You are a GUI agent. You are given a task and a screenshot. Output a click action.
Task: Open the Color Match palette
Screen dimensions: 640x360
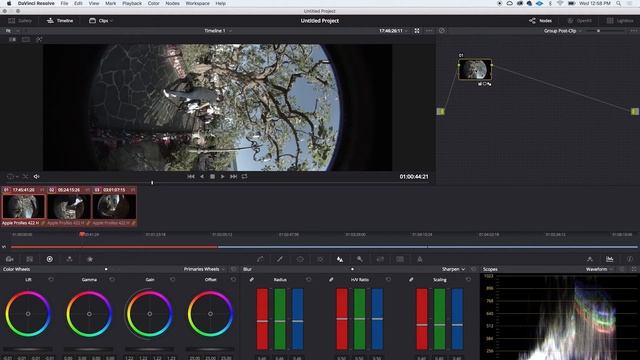[29, 259]
